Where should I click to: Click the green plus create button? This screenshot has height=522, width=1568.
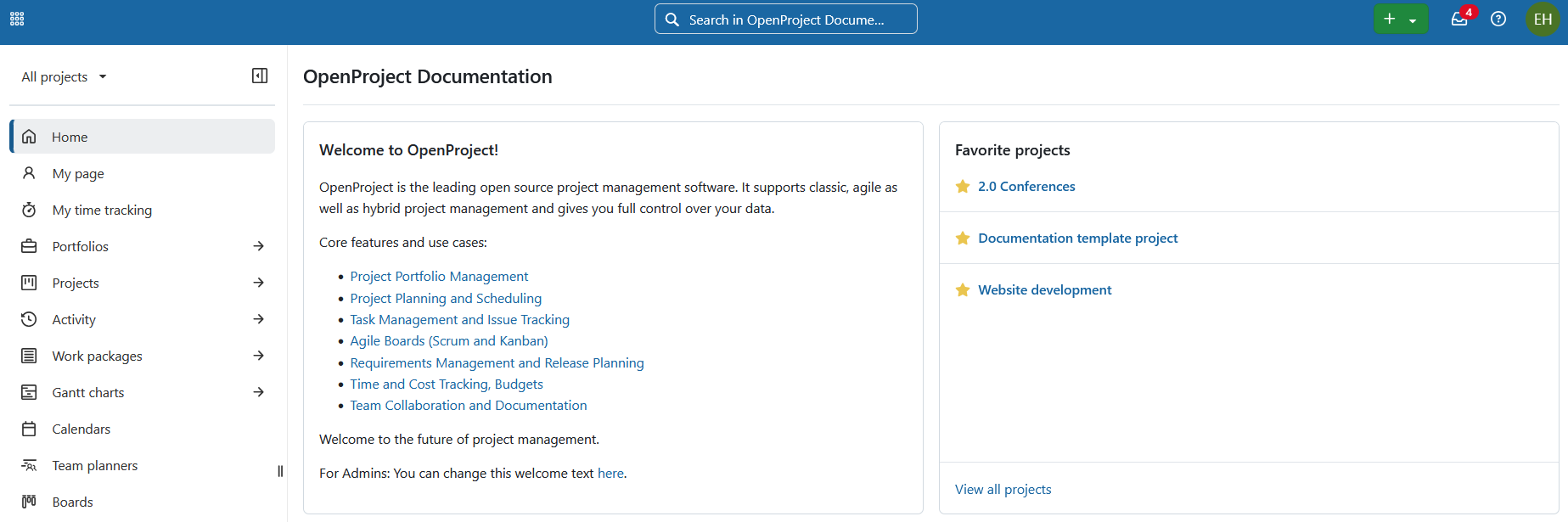pyautogui.click(x=1401, y=19)
